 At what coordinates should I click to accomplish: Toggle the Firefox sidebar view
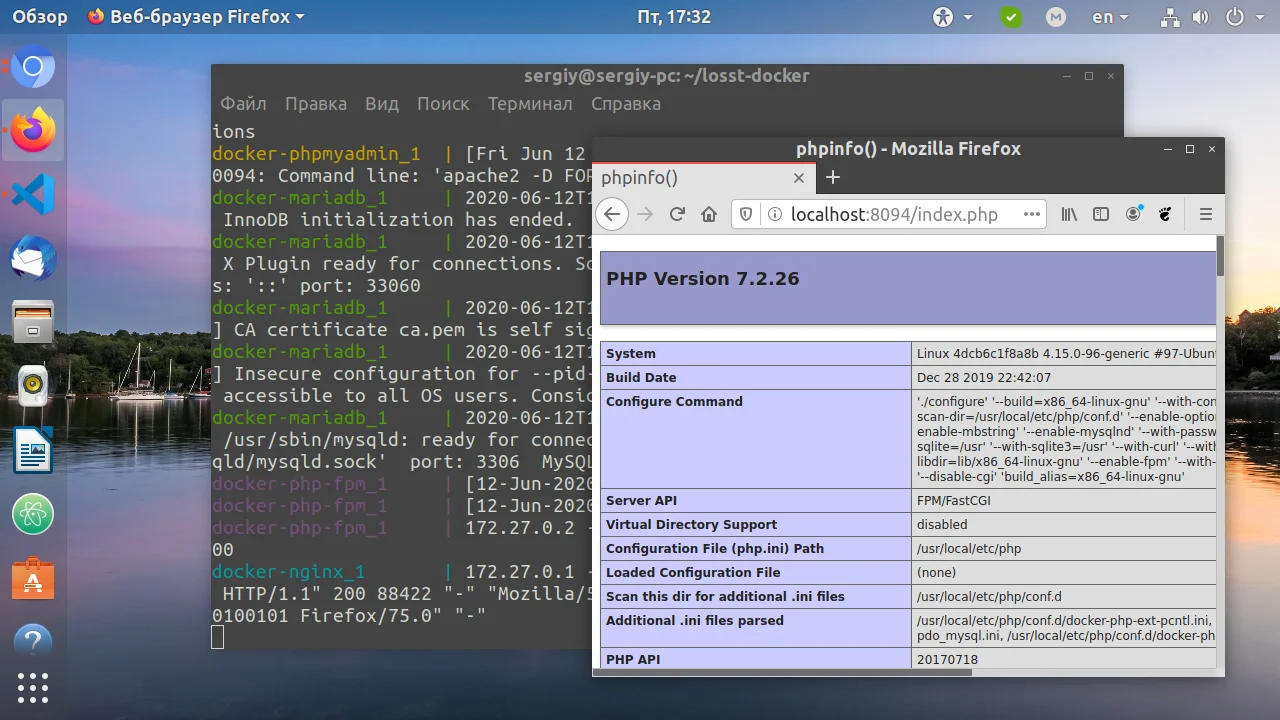[x=1101, y=214]
